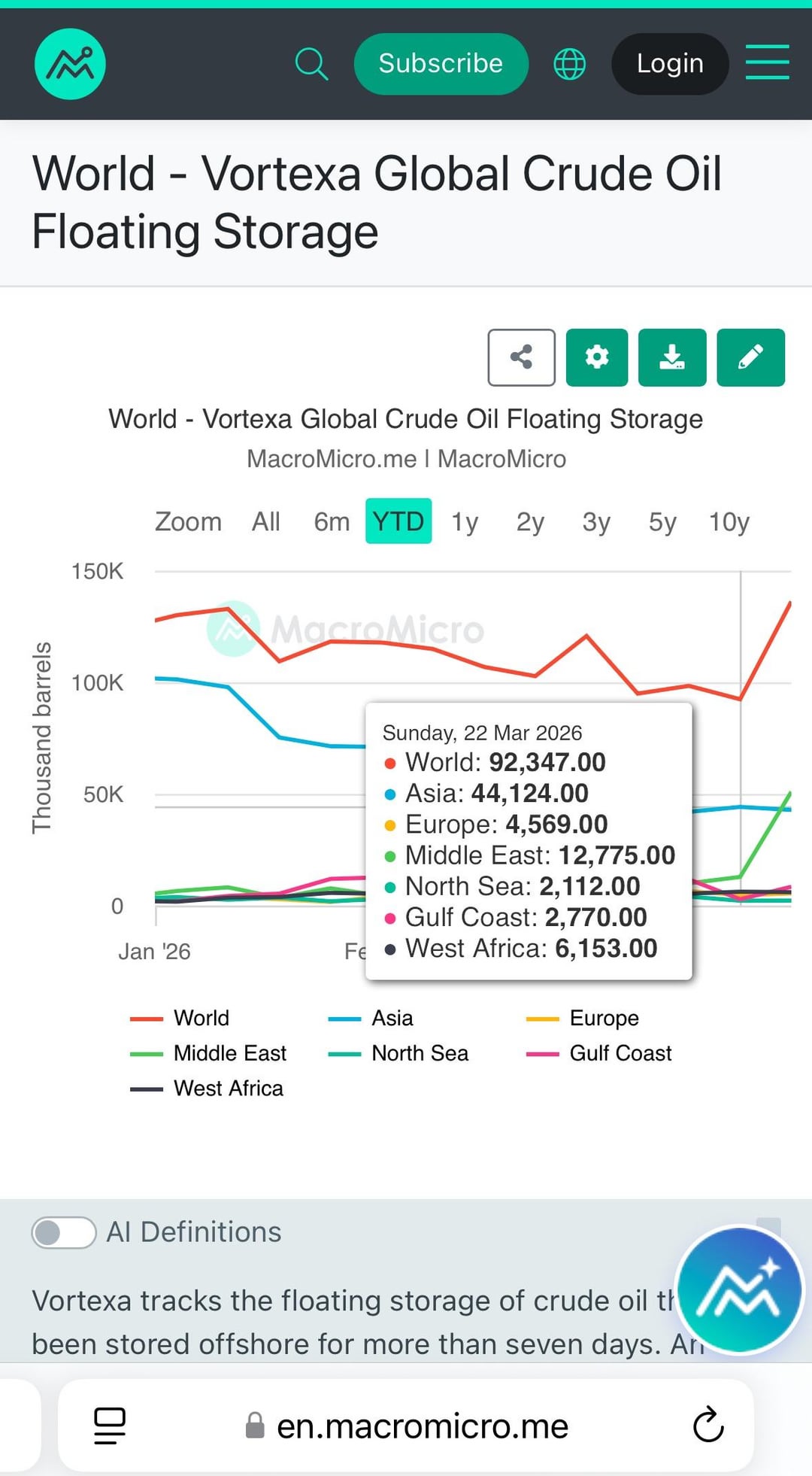Toggle Middle East series visibility

(x=229, y=1053)
